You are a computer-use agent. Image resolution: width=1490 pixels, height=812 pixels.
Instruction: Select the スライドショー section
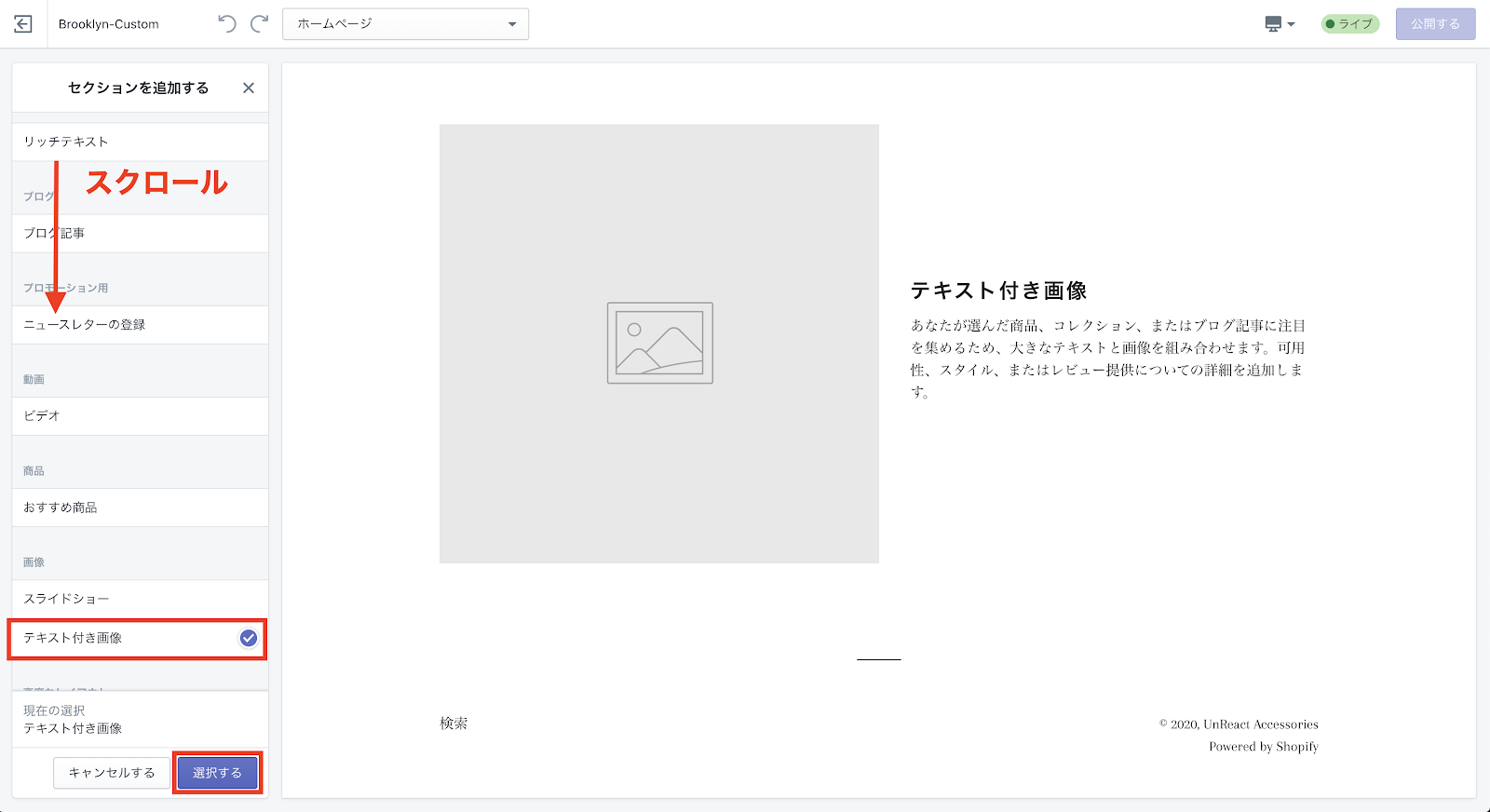click(140, 599)
